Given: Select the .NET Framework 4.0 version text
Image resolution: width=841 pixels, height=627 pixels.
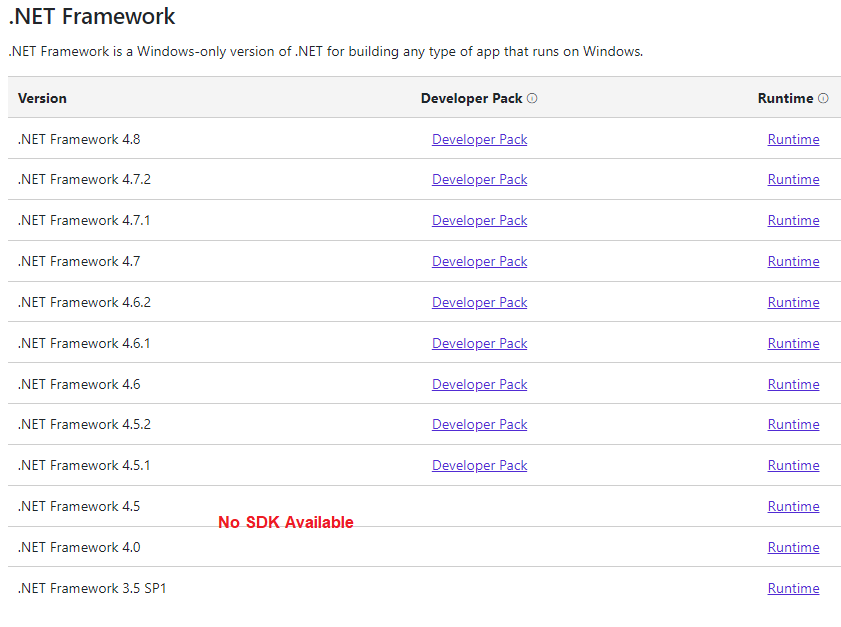Looking at the screenshot, I should (79, 548).
